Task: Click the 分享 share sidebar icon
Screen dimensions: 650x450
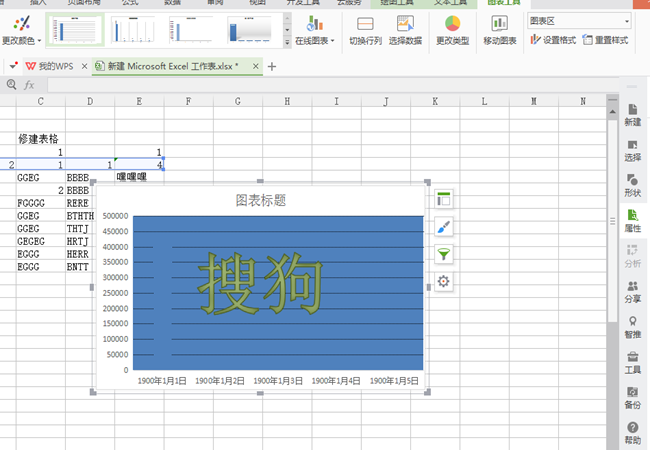Action: point(633,292)
